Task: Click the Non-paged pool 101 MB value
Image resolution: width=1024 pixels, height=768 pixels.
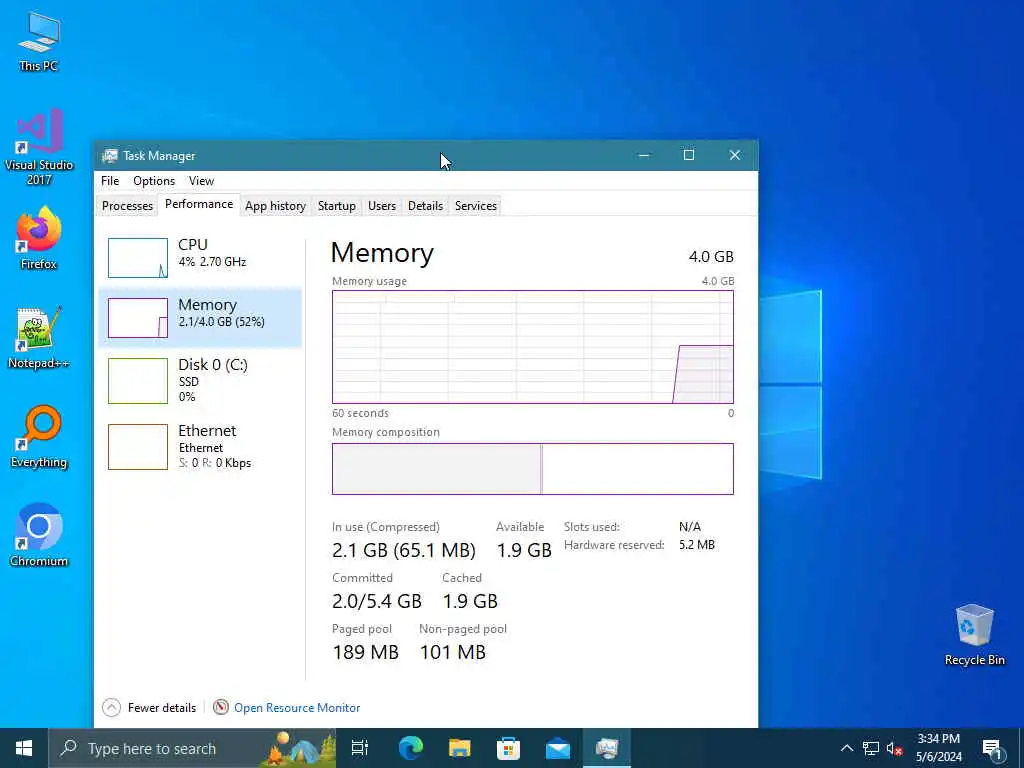Action: point(453,652)
